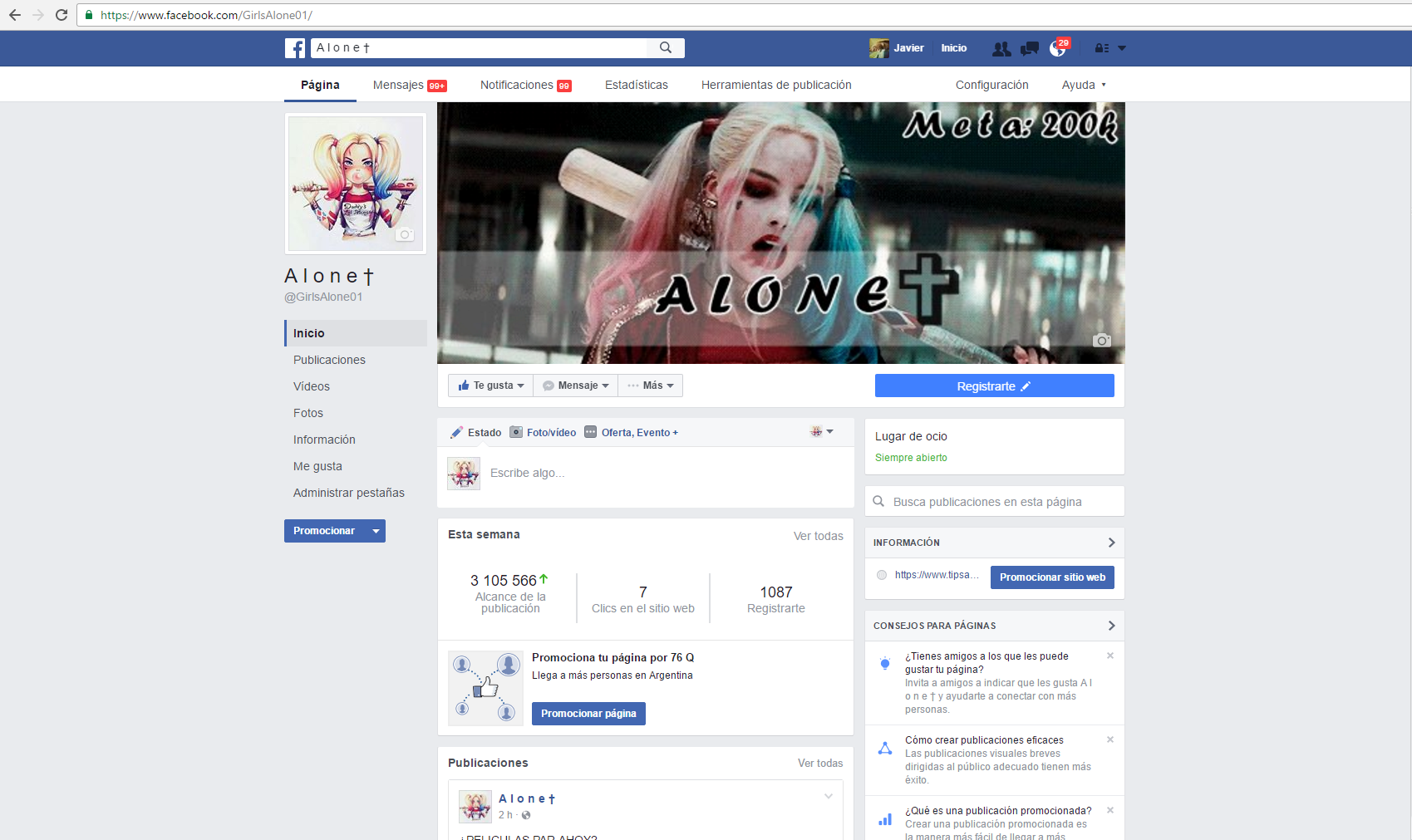Click camera icon on profile picture
The width and height of the screenshot is (1412, 840).
(405, 234)
